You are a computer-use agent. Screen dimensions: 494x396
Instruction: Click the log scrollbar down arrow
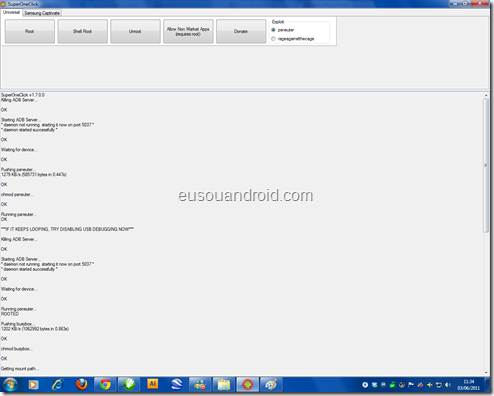pyautogui.click(x=486, y=372)
